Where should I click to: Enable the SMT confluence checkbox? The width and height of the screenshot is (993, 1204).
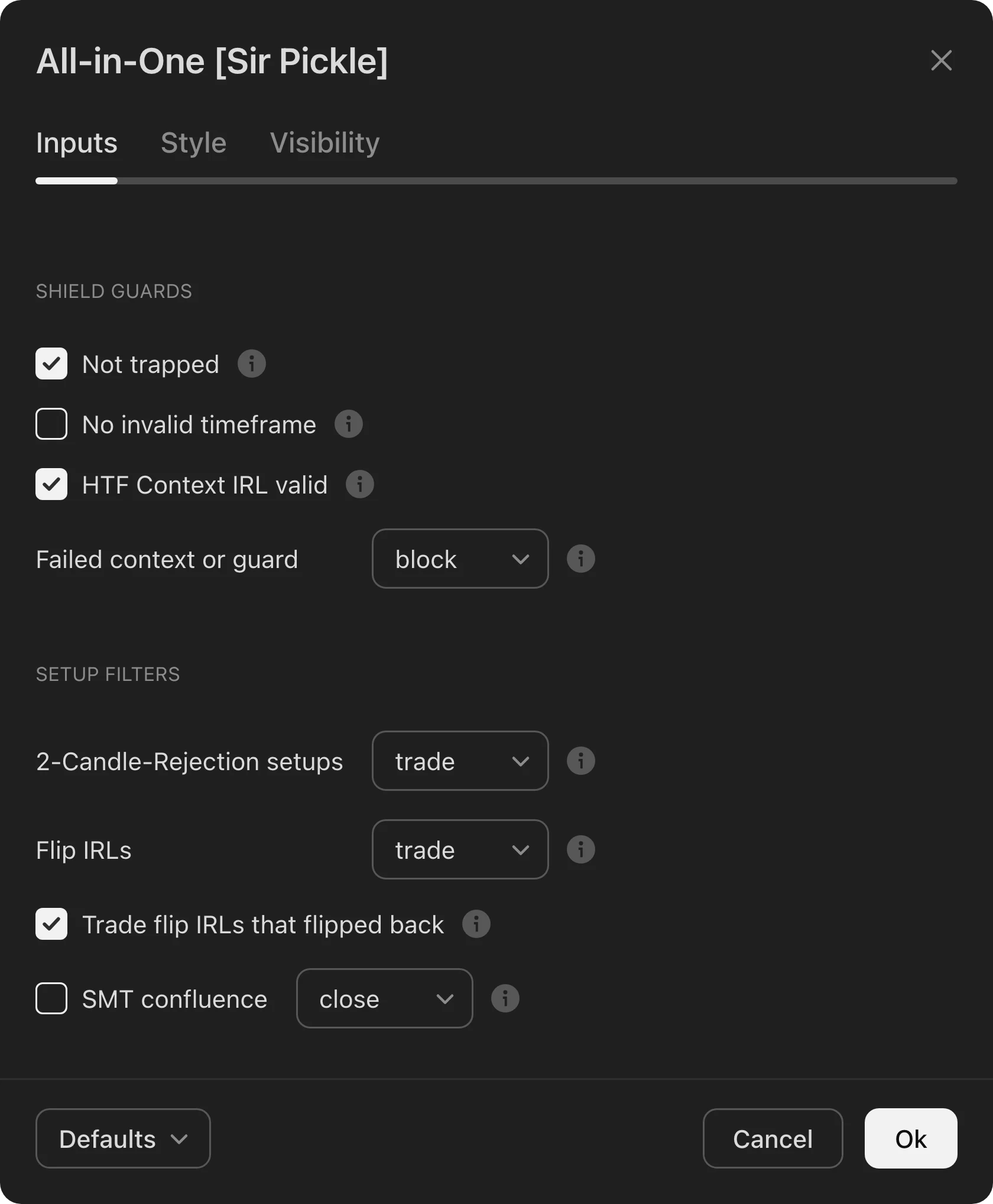point(51,998)
